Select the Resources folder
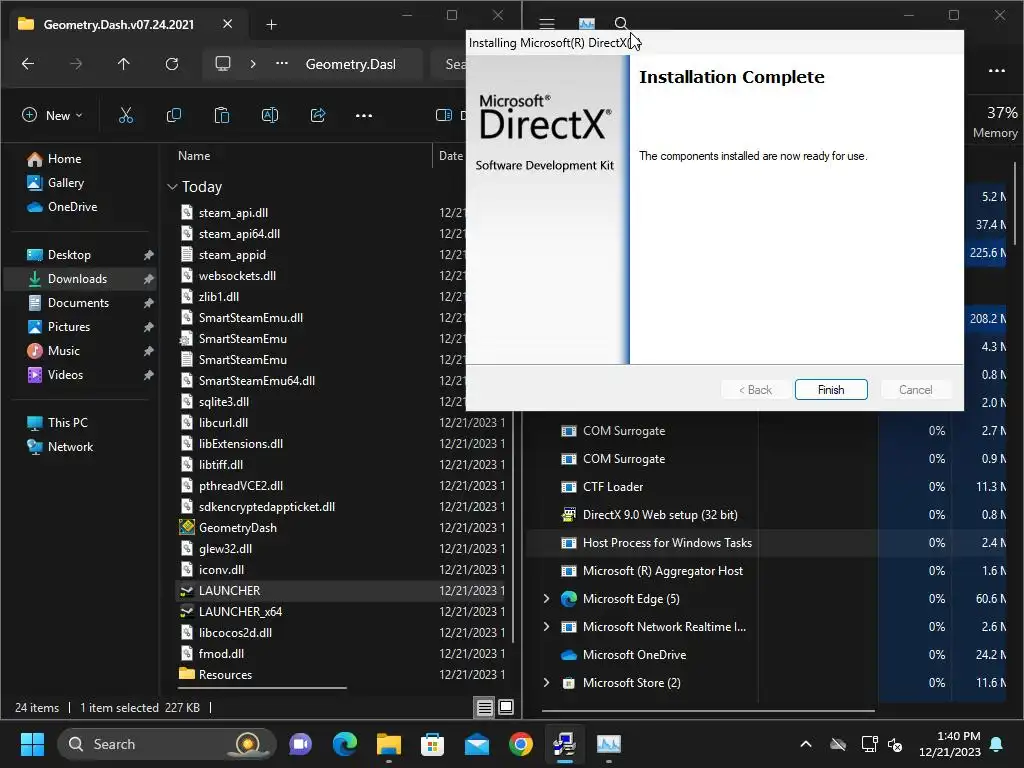This screenshot has width=1024, height=768. [225, 675]
